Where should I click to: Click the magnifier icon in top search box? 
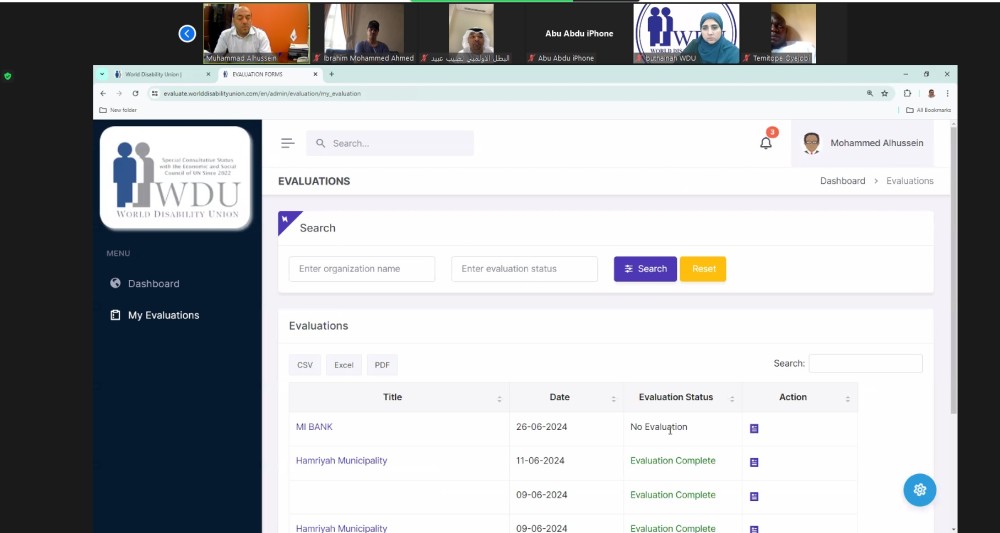pyautogui.click(x=321, y=143)
